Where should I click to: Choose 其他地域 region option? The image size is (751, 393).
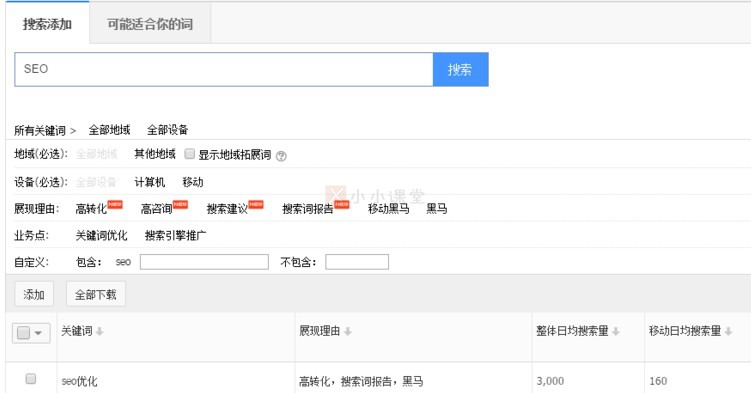155,154
